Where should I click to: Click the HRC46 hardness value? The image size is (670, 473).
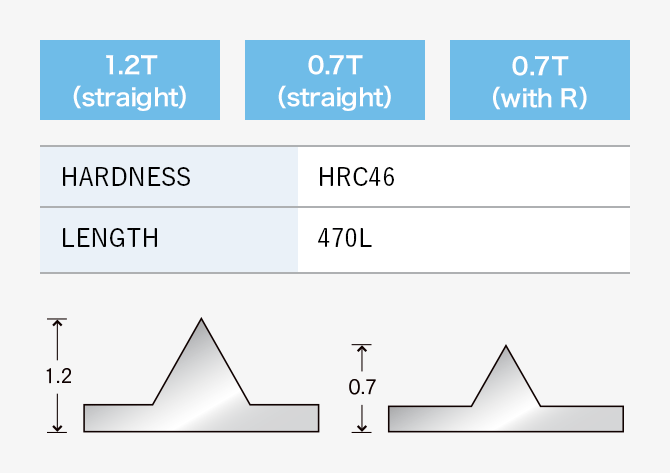(x=356, y=177)
